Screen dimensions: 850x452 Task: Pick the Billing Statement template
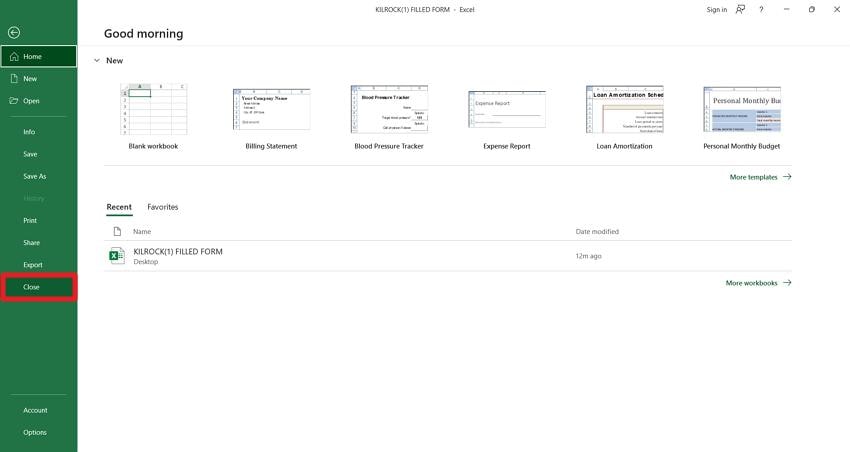coord(271,109)
